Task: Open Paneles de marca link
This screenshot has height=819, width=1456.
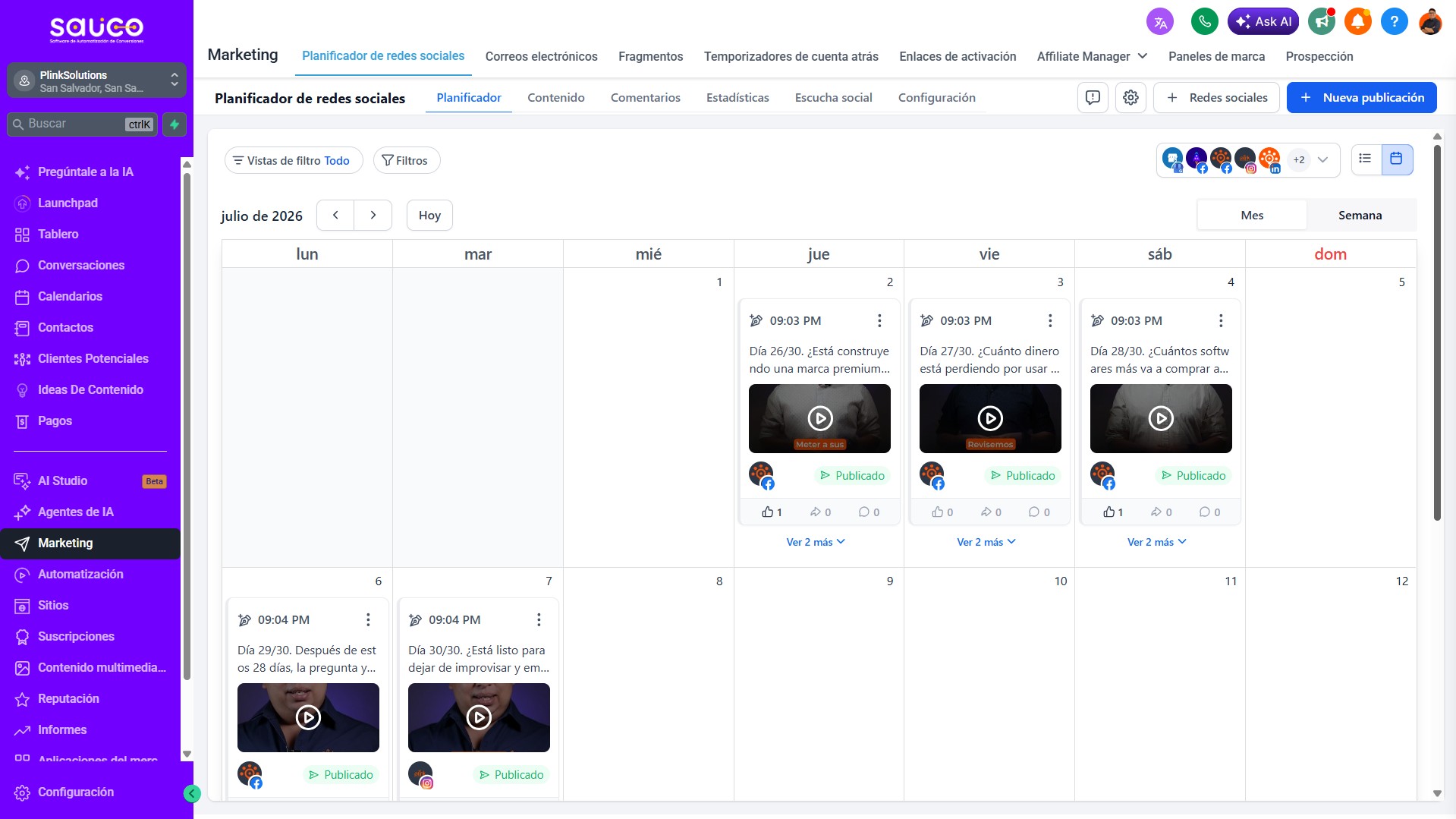Action: 1217,57
